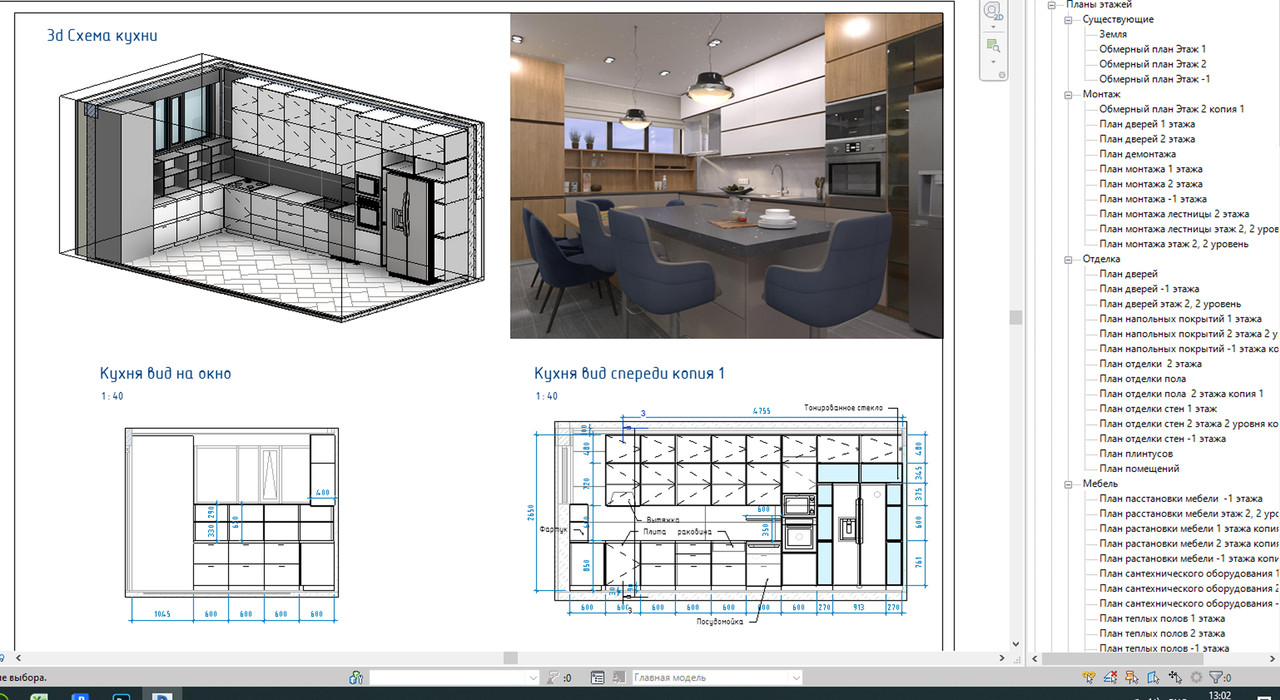Open План монтажа 1 этажа

pos(1150,169)
